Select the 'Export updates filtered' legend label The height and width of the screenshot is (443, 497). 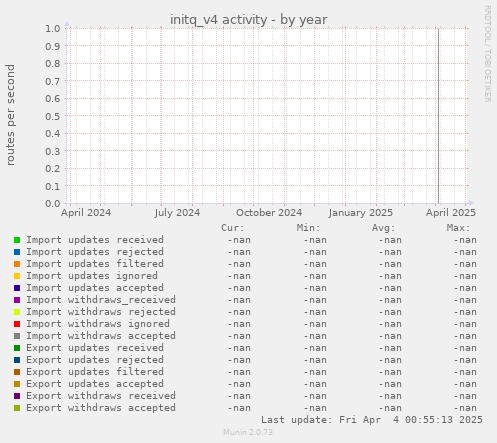(95, 372)
